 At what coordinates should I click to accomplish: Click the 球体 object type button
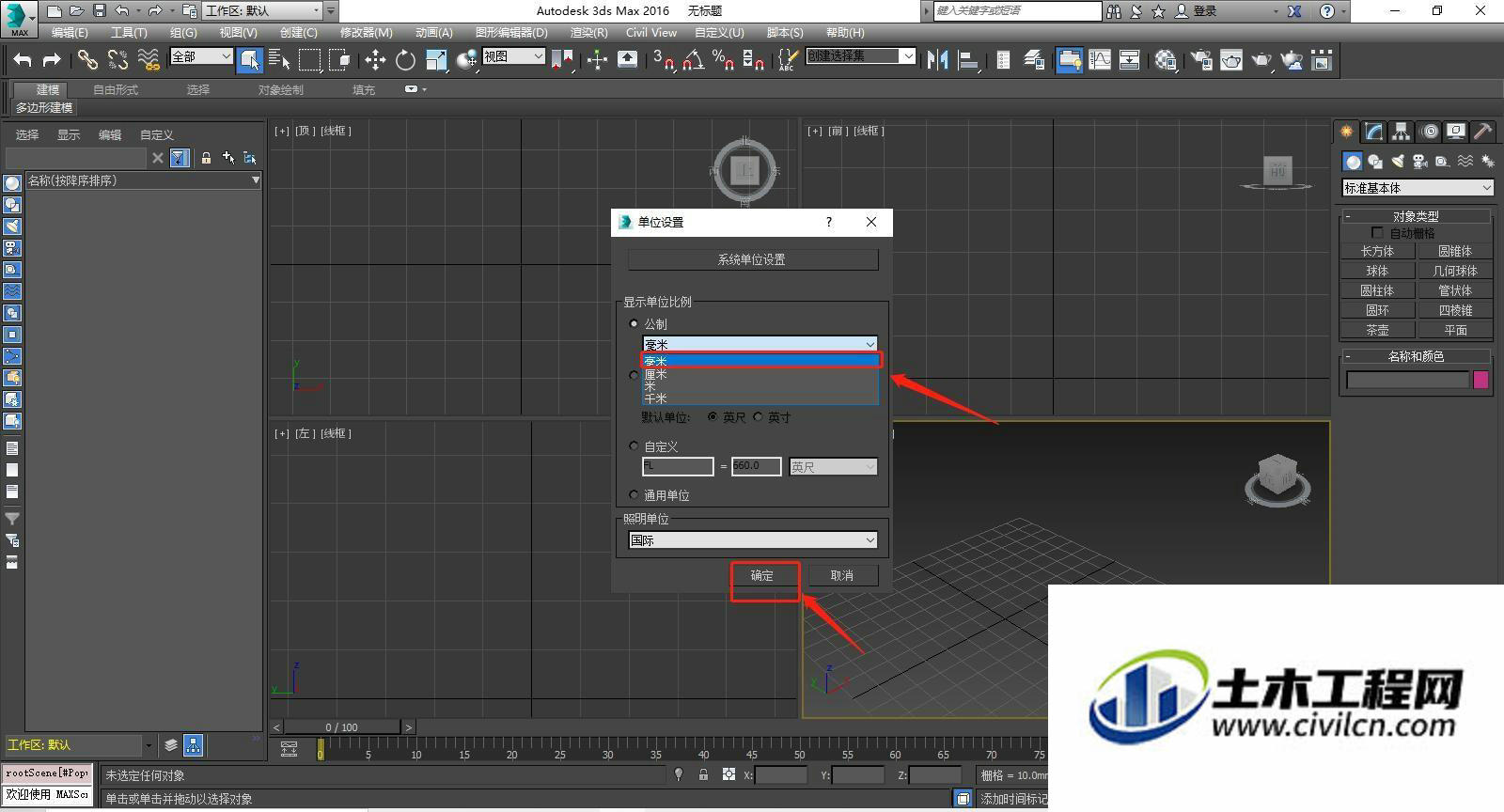[1377, 271]
